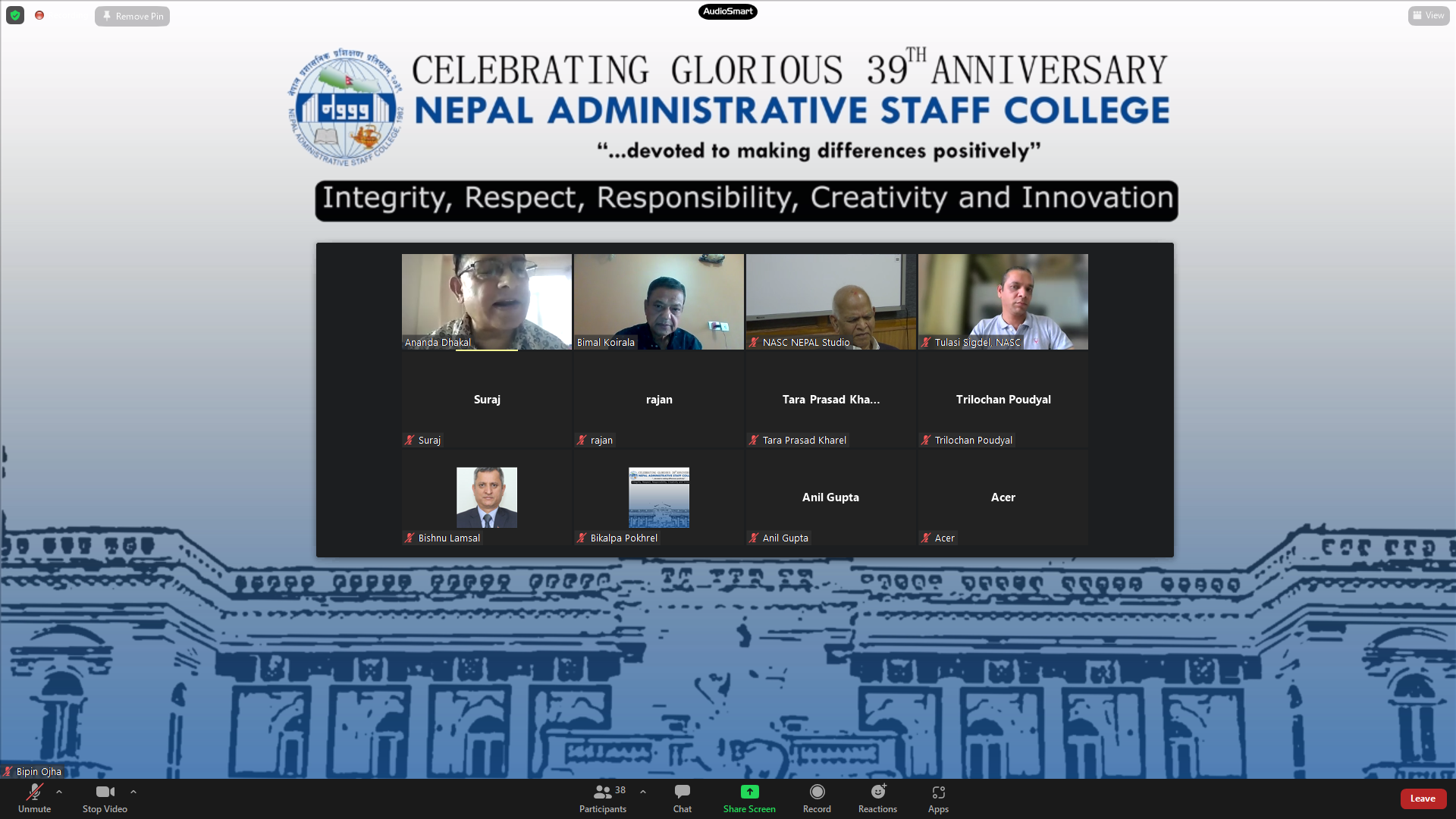
Task: Select the rajan participant tile
Action: 659,400
